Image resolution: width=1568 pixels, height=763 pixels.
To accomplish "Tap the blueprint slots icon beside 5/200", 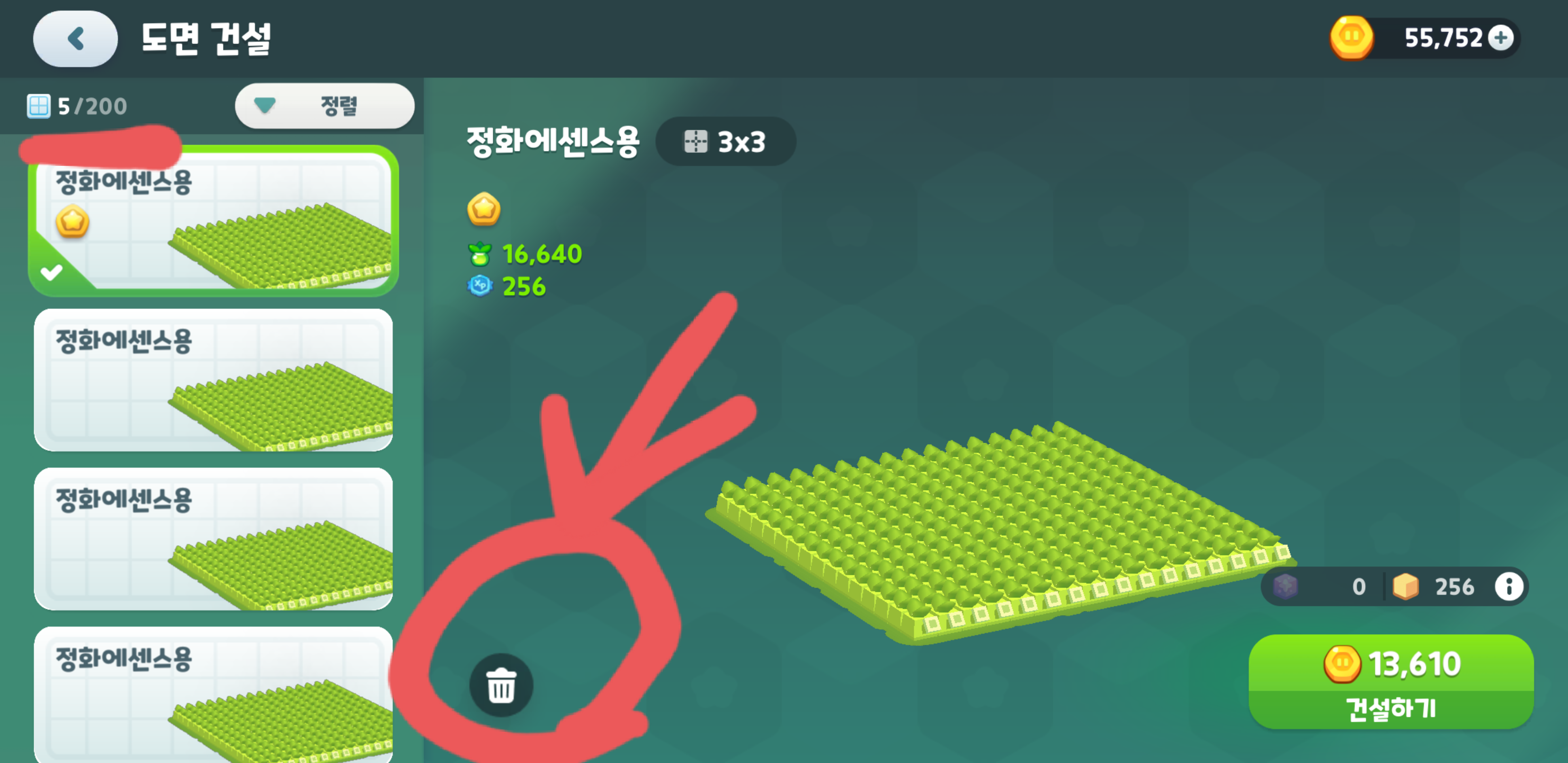I will click(x=38, y=106).
